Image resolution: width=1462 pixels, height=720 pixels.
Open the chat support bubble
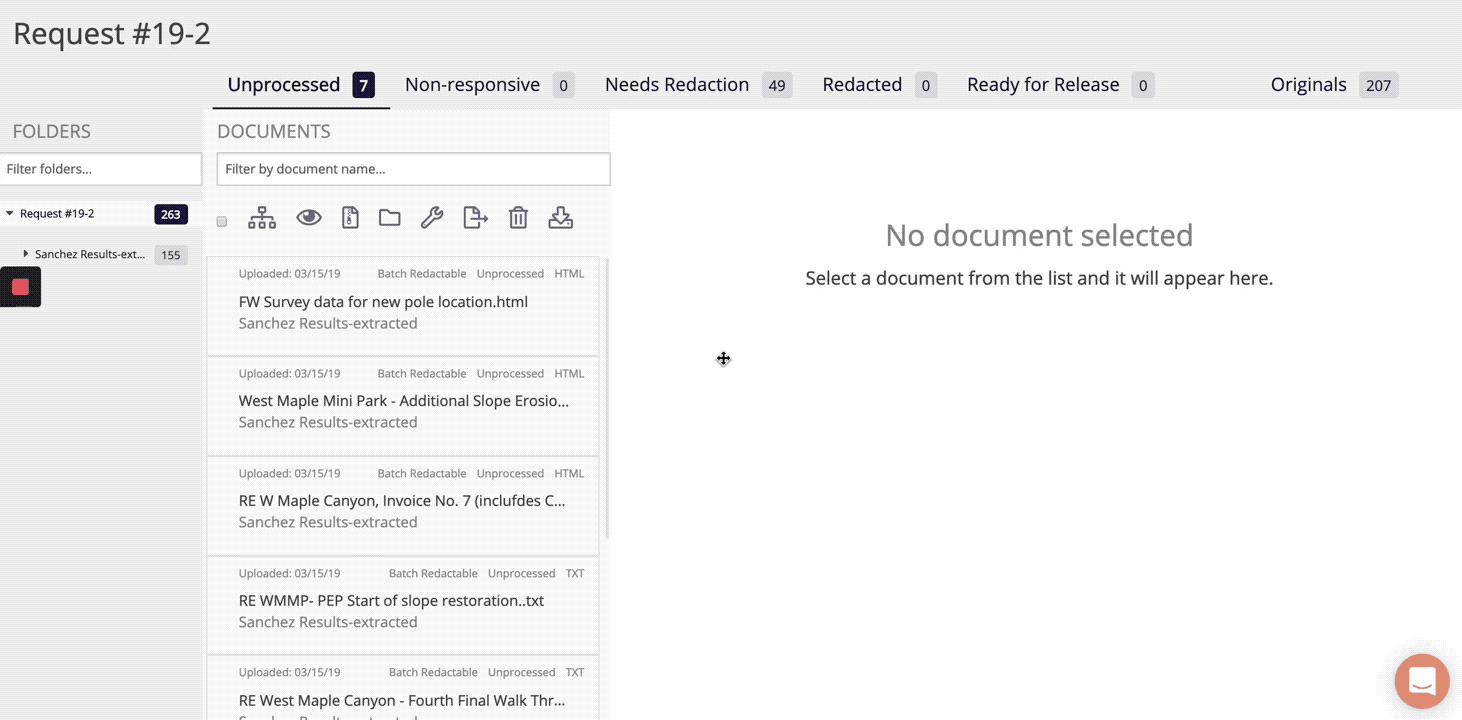[1421, 681]
